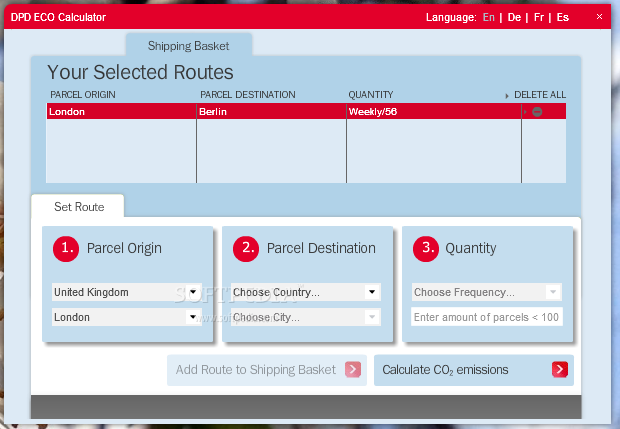Click the step 2 red circle badge
The height and width of the screenshot is (429, 620).
pos(246,249)
